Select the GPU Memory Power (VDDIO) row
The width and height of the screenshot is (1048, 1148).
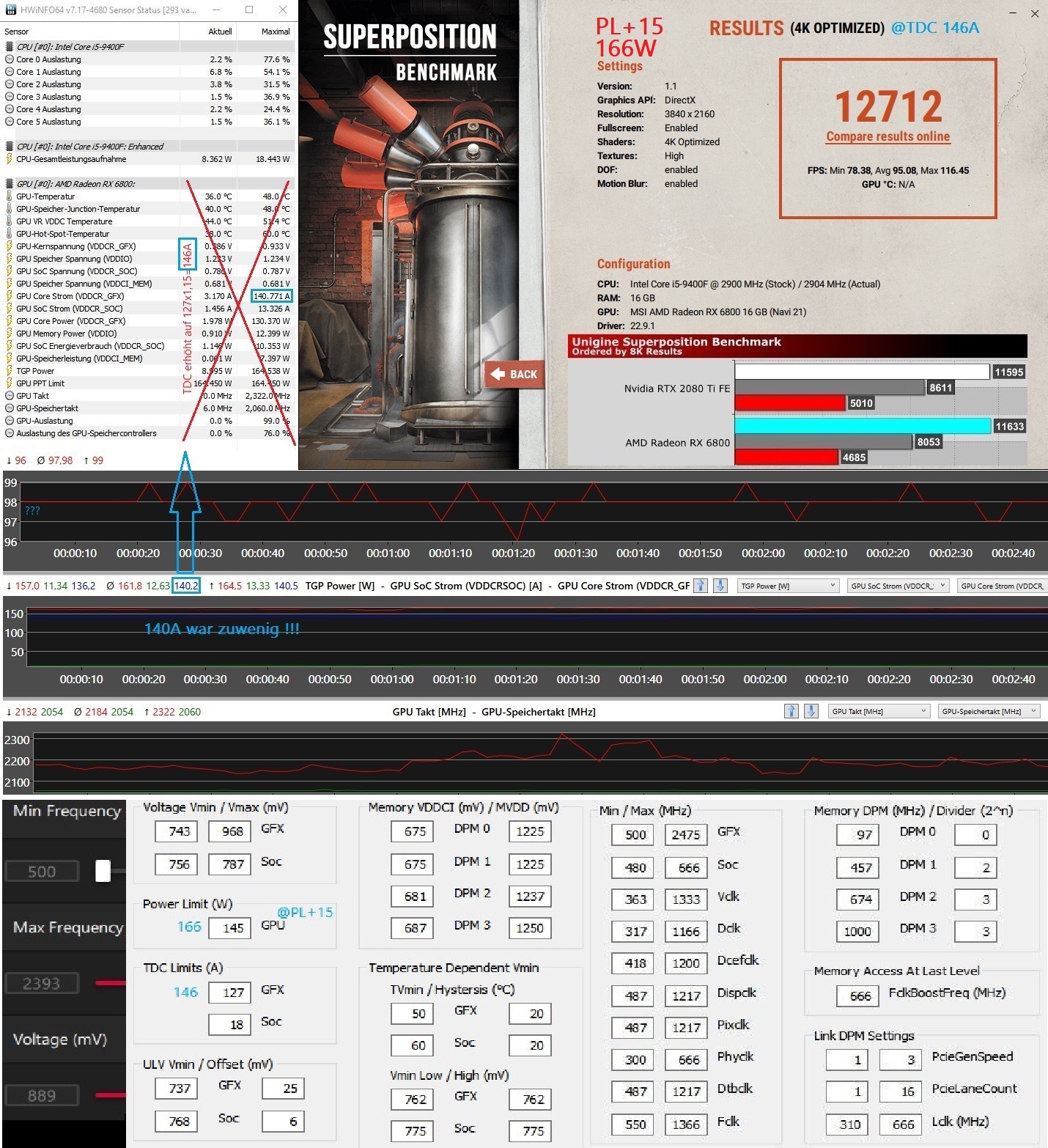[x=149, y=334]
